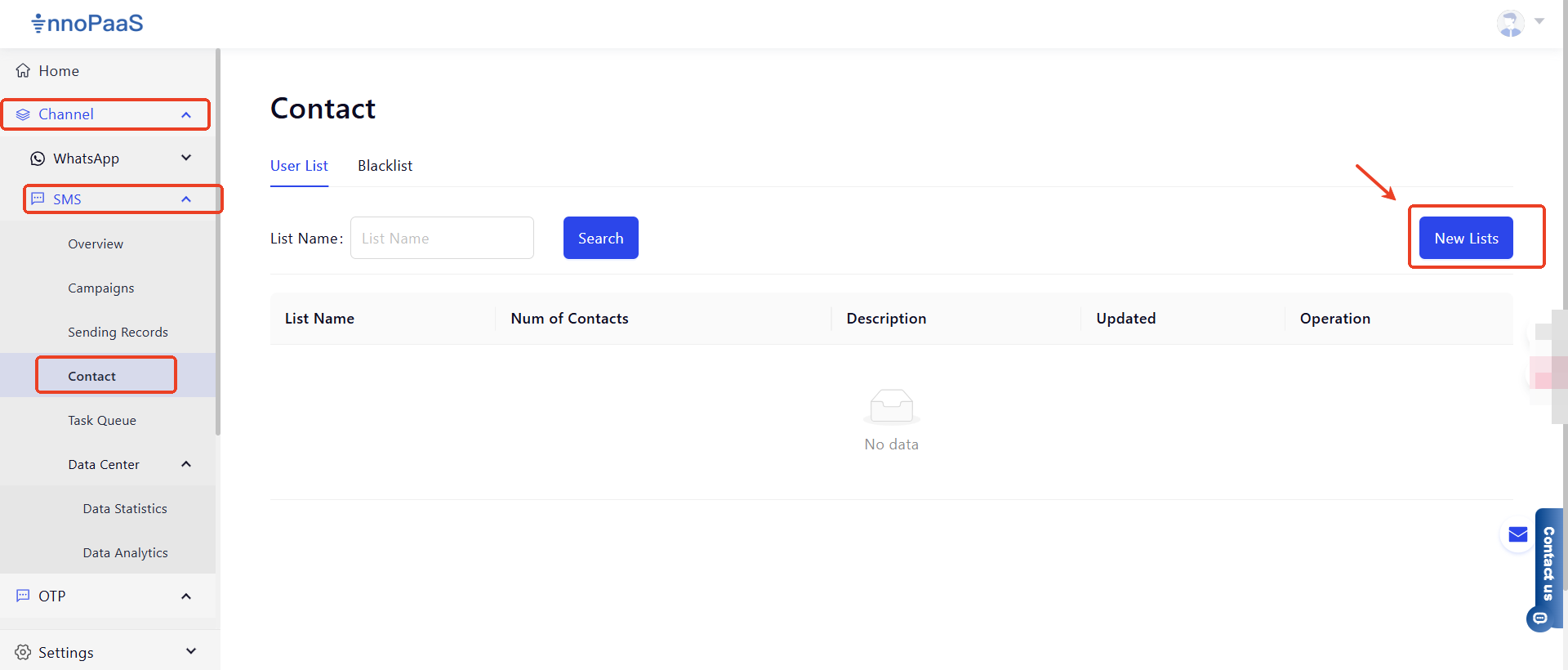Focus the List Name input field
Viewport: 1568px width, 670px height.
pyautogui.click(x=442, y=238)
